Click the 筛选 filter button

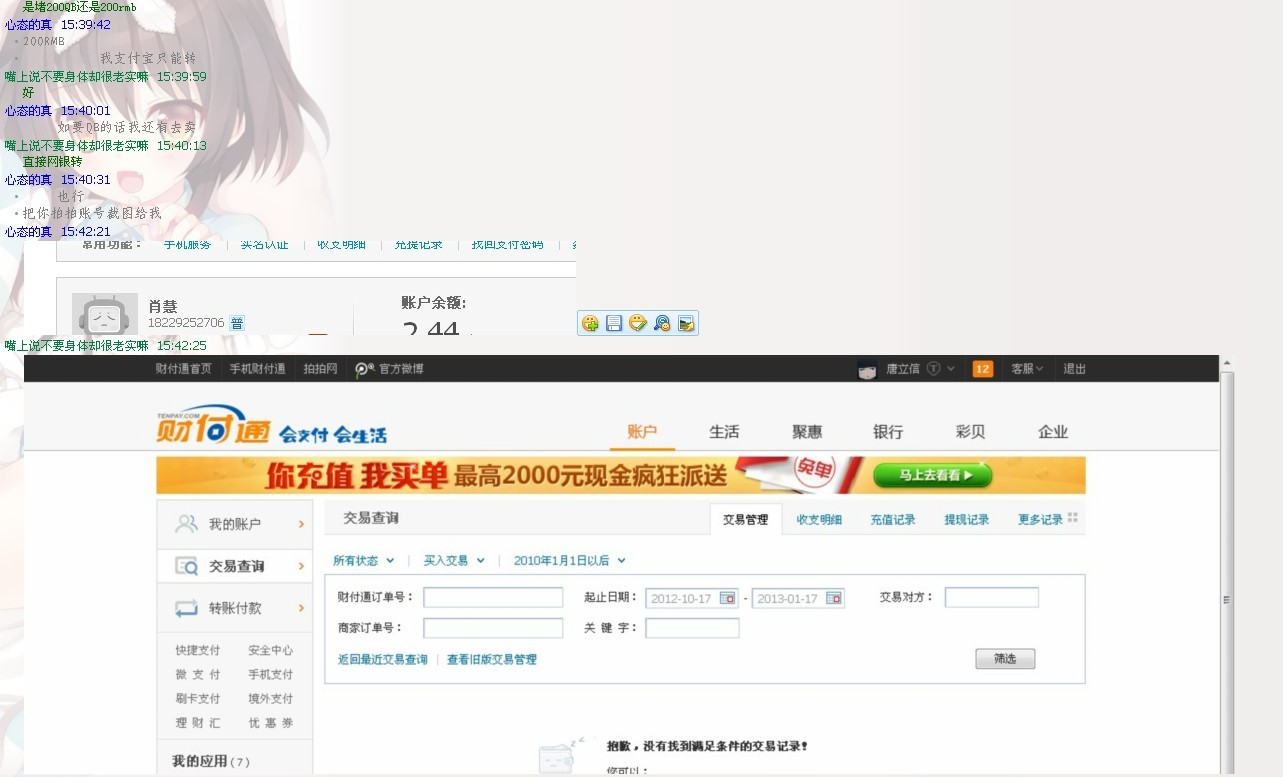point(1005,659)
